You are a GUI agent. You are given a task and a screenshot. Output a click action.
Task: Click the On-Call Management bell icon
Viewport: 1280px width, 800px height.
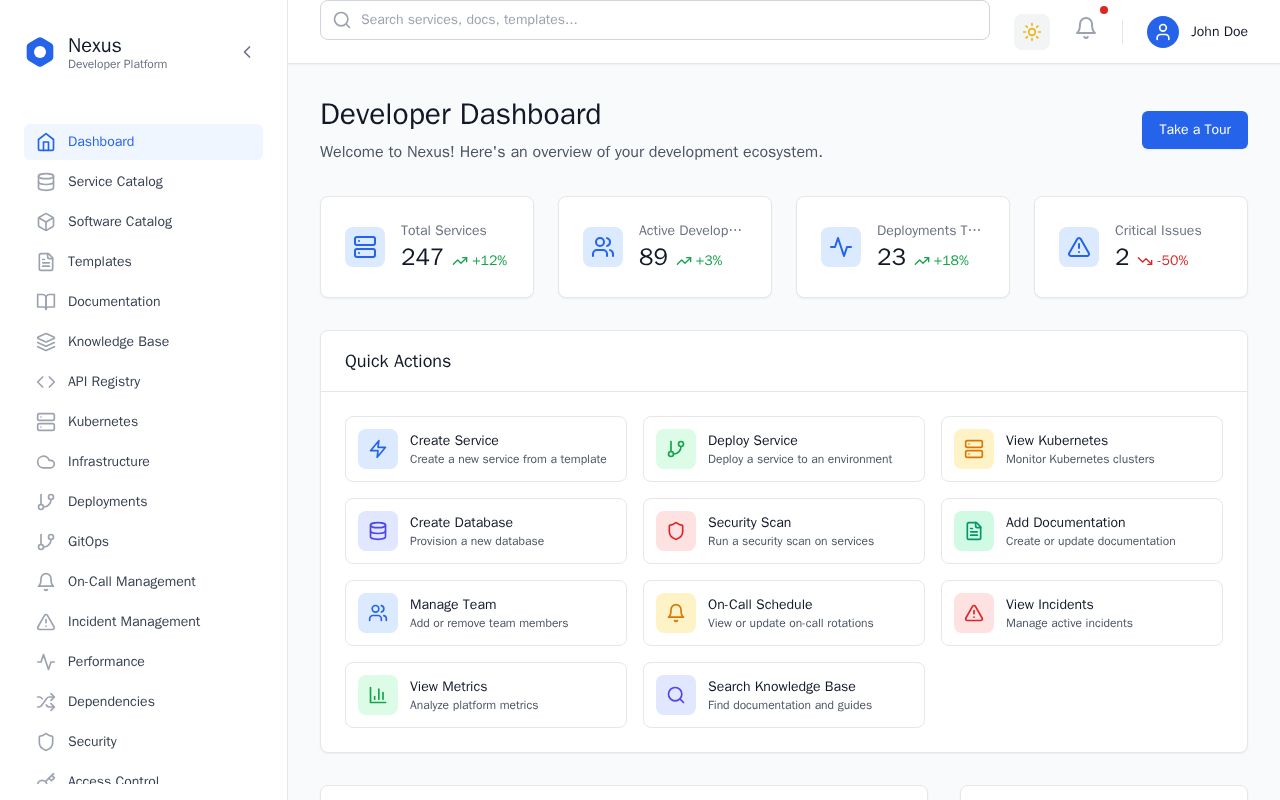[x=46, y=582]
